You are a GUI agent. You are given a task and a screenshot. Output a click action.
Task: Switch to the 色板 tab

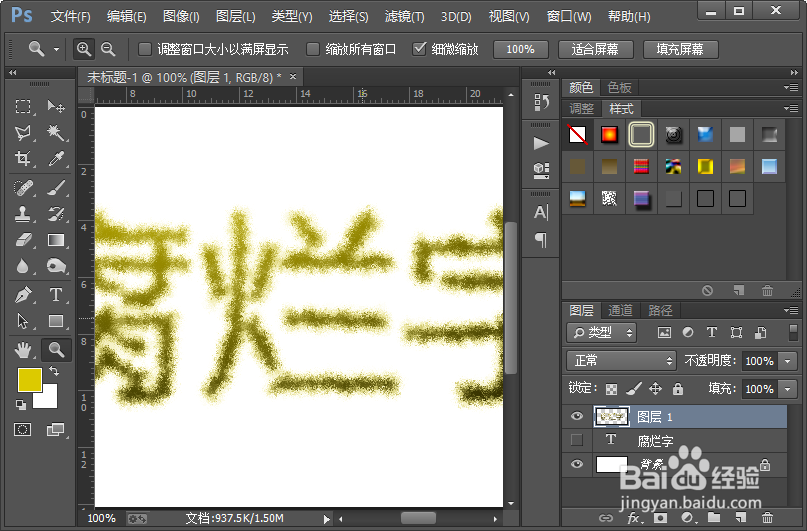point(619,87)
